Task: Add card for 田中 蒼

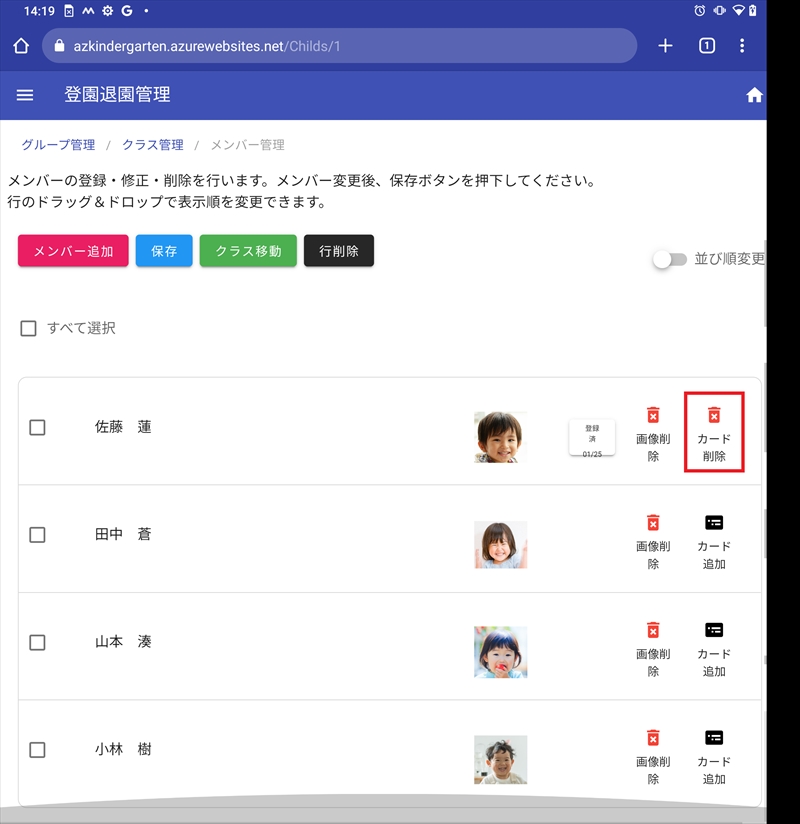Action: point(713,541)
